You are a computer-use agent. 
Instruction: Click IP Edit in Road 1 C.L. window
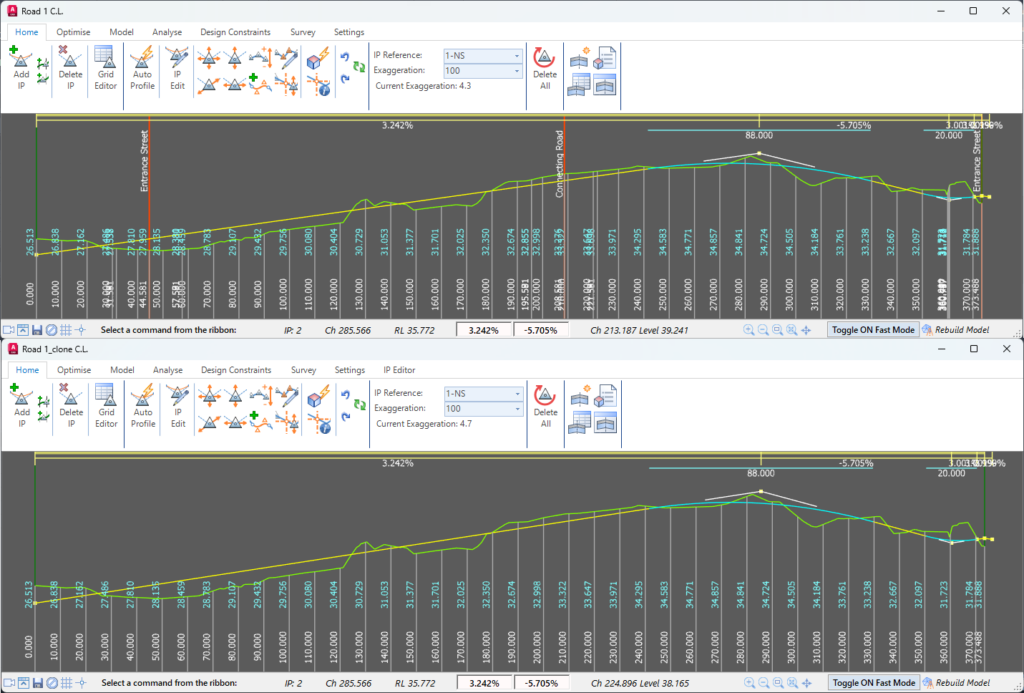pos(177,69)
